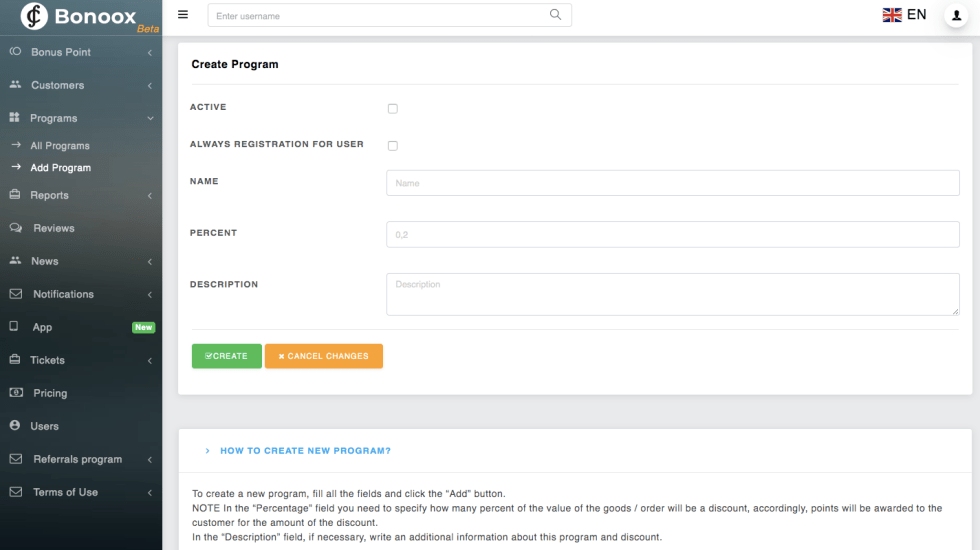The width and height of the screenshot is (980, 550).
Task: Click the Pricing sidebar icon
Action: 15,393
